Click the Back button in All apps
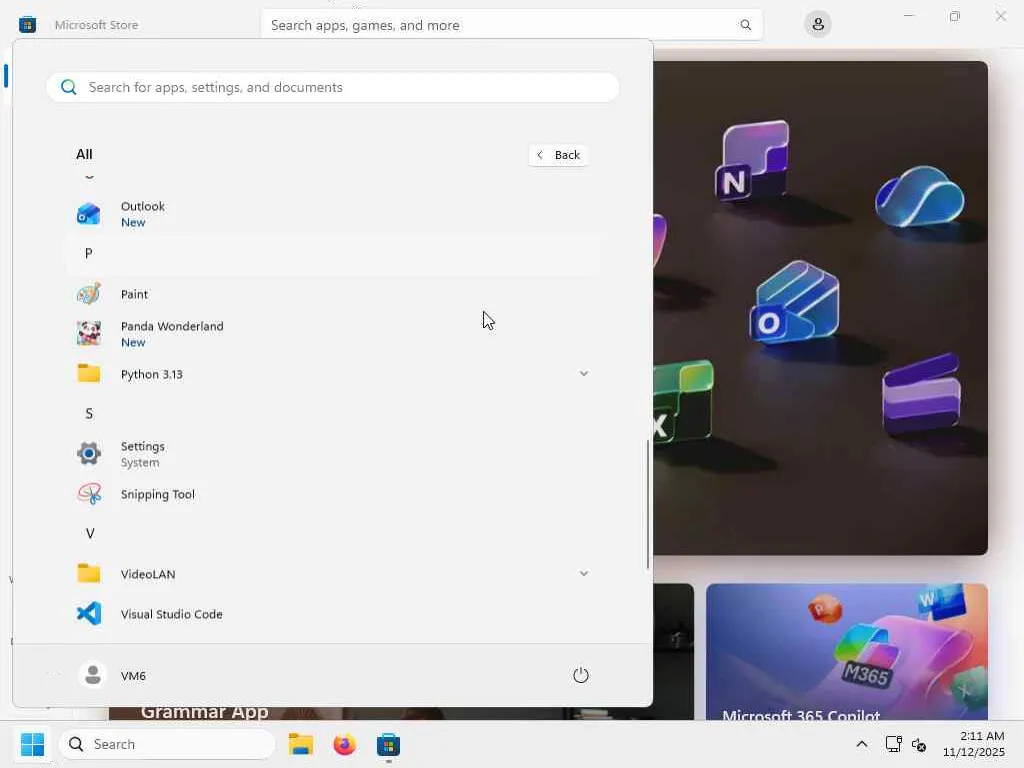1024x768 pixels. pos(558,155)
